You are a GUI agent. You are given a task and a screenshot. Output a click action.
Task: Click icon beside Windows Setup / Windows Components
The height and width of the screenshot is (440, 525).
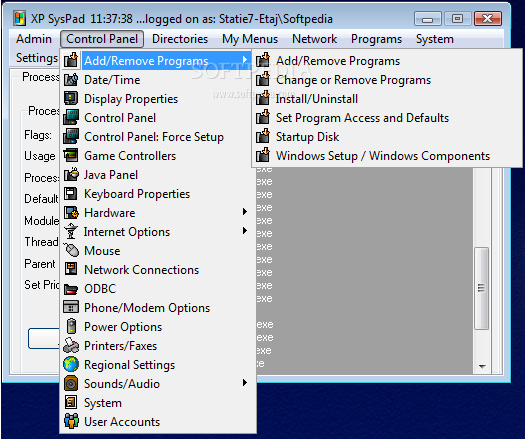263,155
